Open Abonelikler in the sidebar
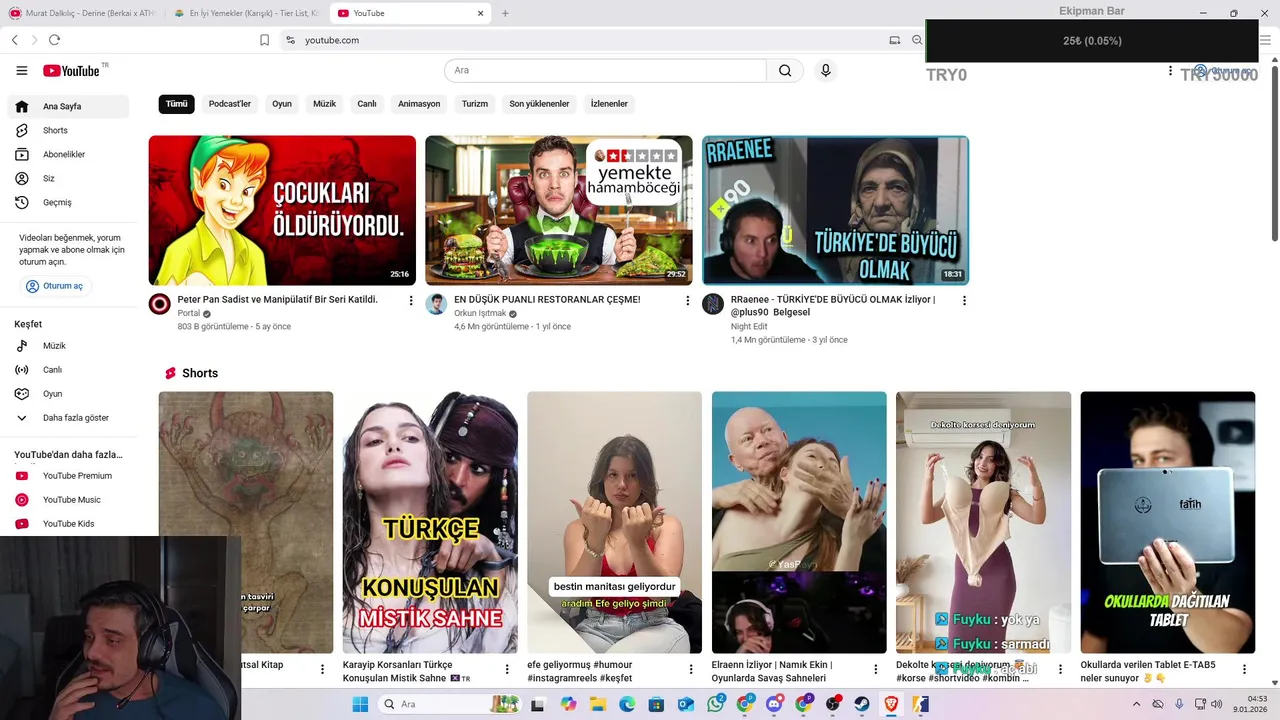This screenshot has width=1280, height=720. (68, 154)
